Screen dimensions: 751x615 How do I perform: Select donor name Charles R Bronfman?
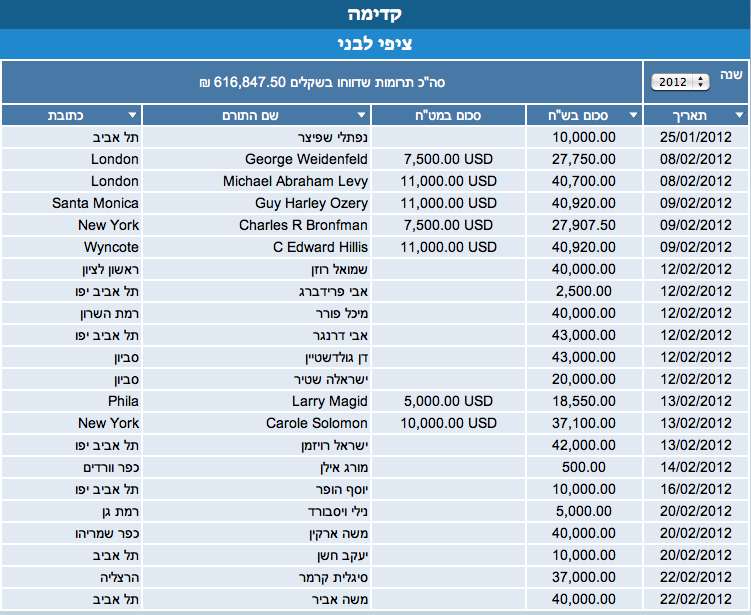(303, 225)
